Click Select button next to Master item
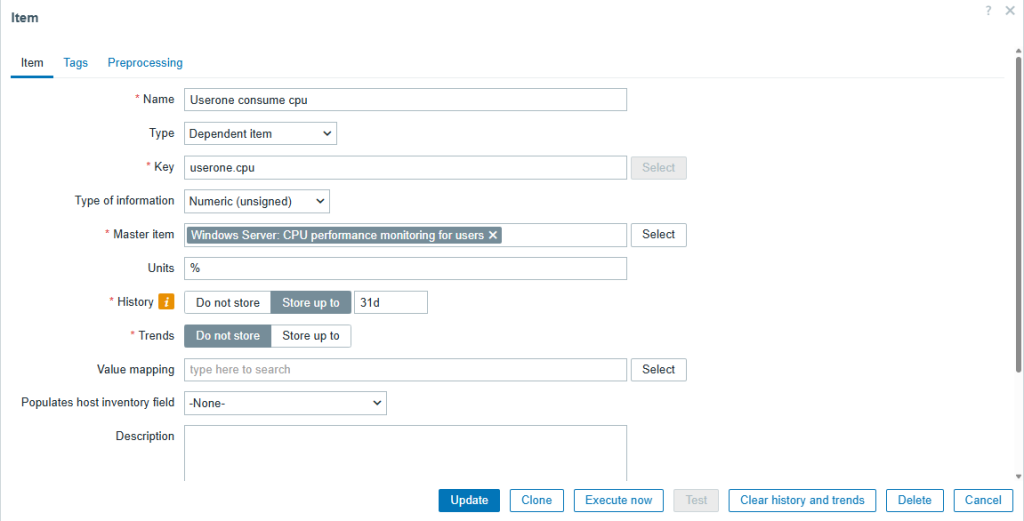The height and width of the screenshot is (521, 1024). point(658,234)
